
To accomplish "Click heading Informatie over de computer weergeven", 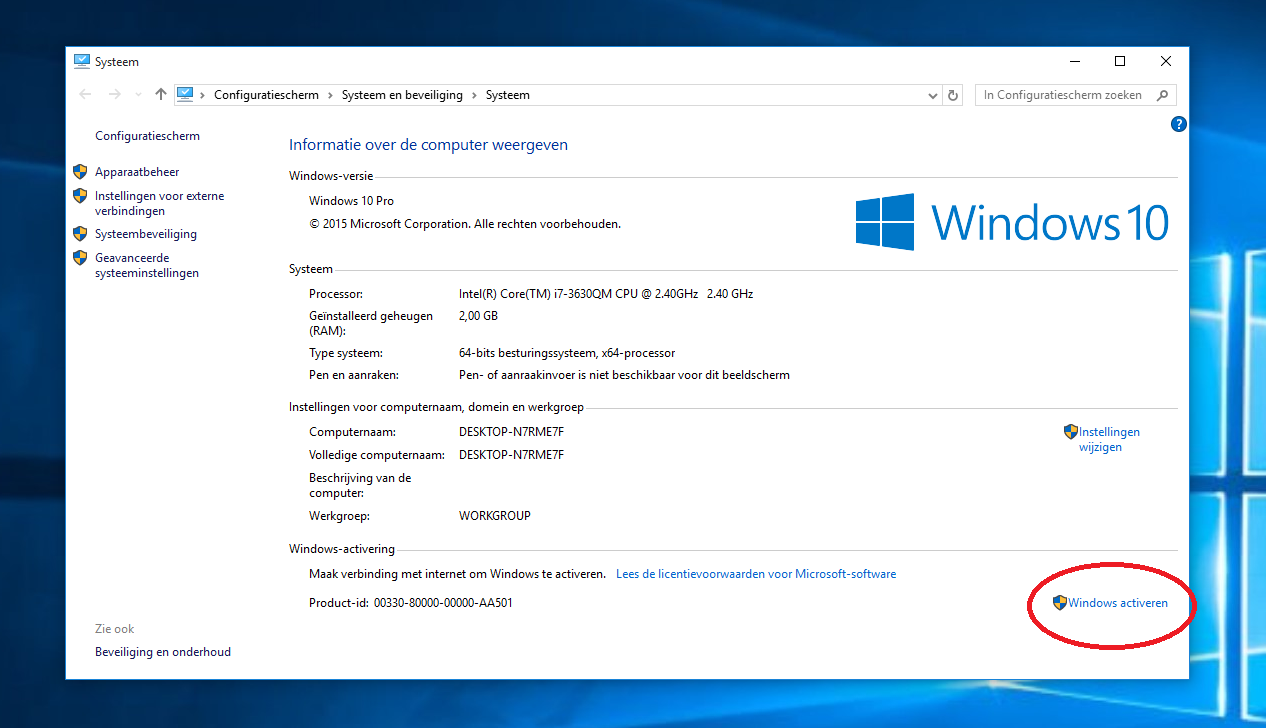I will (428, 145).
